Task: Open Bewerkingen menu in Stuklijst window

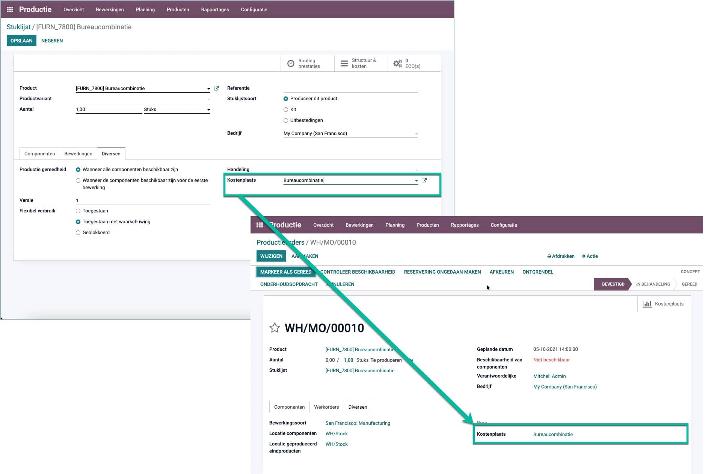Action: (x=109, y=9)
